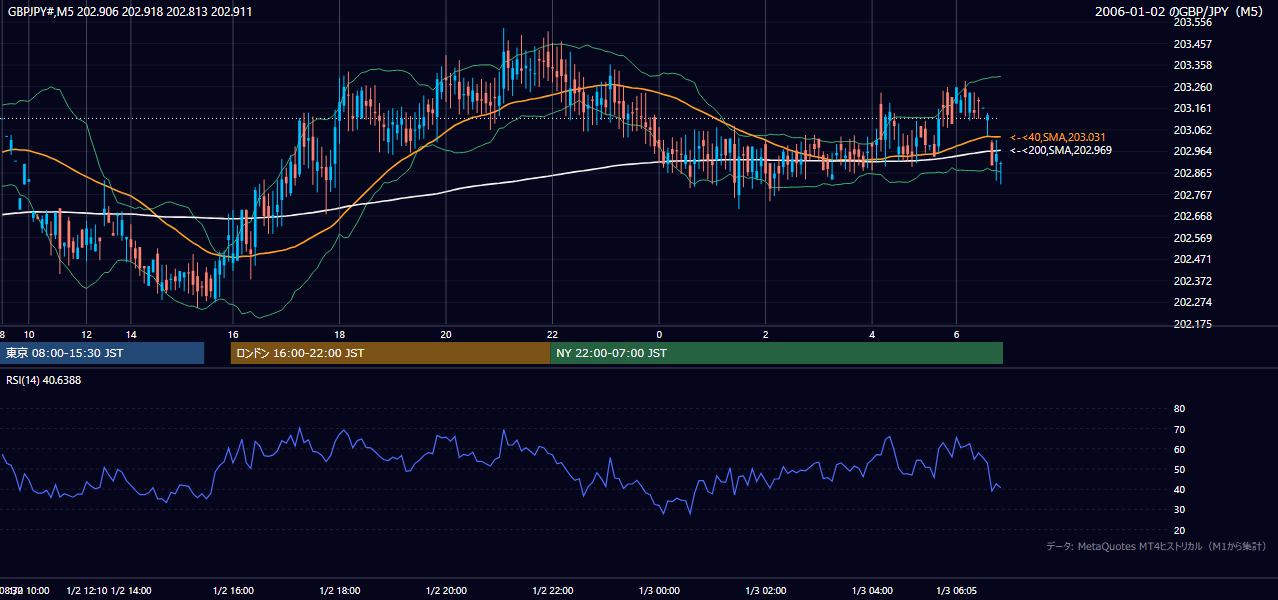Click the 202.175 price axis label
1278x600 pixels.
click(1192, 325)
